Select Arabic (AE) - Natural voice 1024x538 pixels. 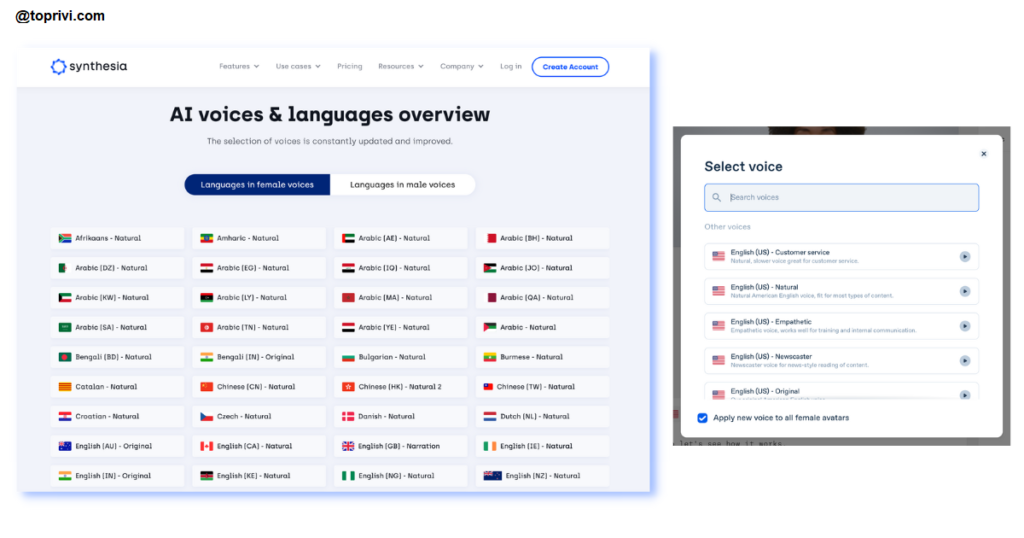coord(401,238)
